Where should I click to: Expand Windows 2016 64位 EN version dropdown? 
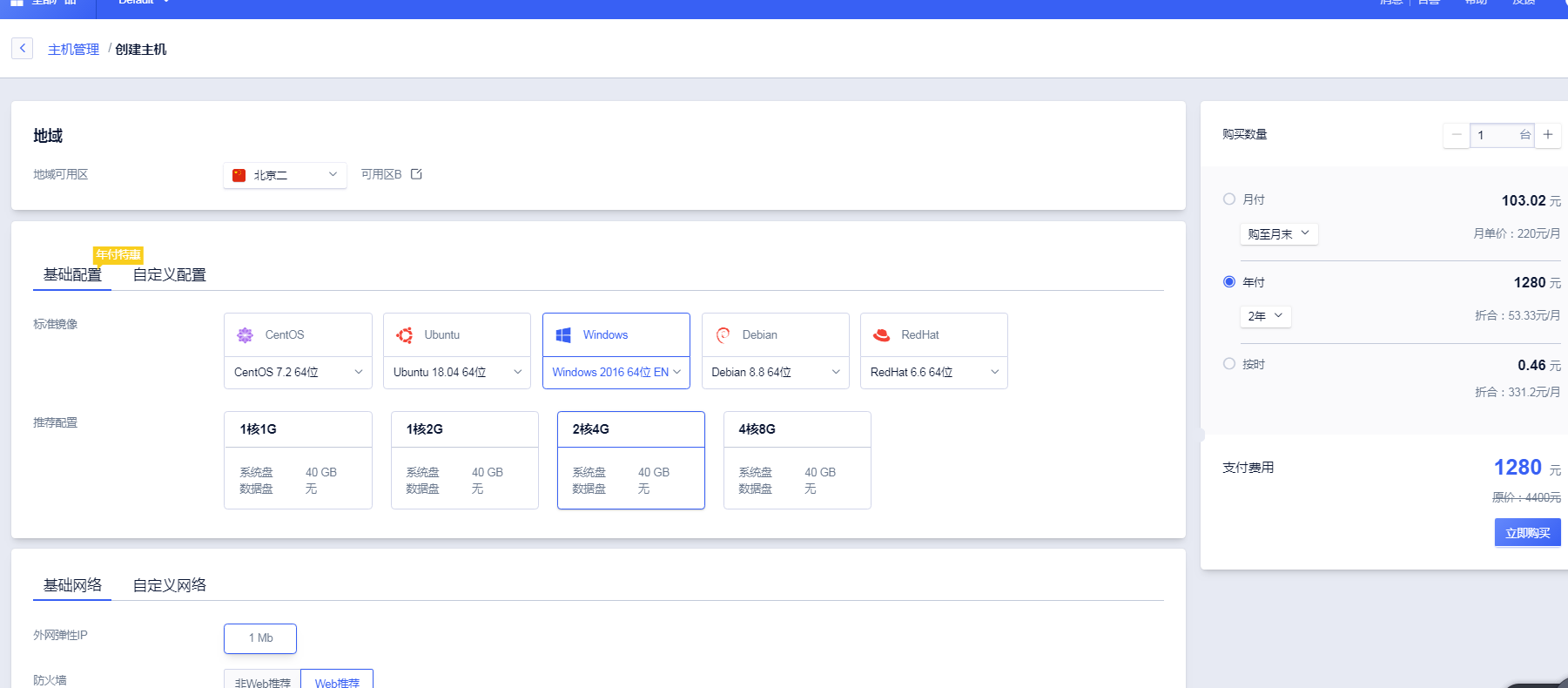(x=616, y=373)
